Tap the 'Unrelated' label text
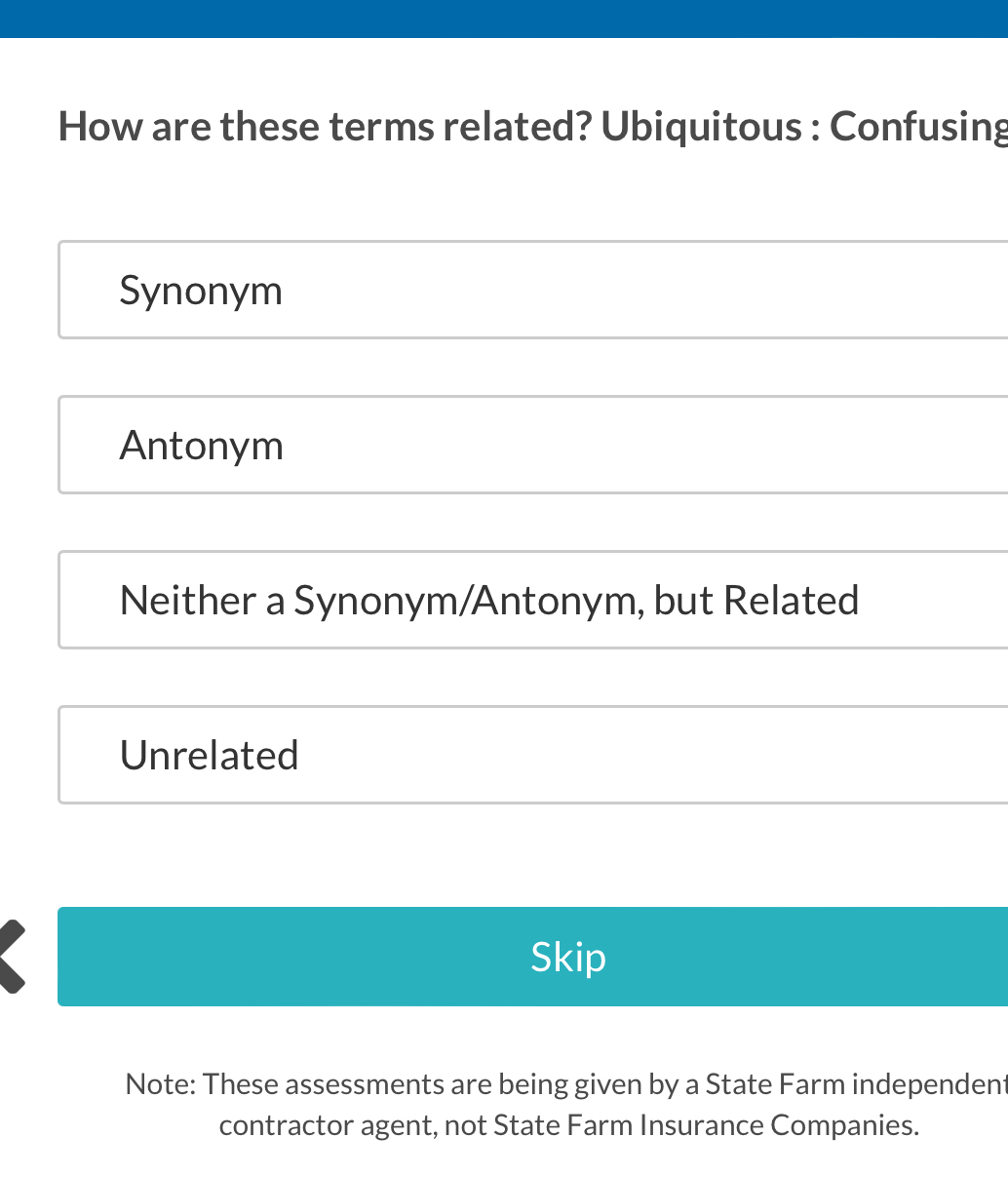1008x1177 pixels. tap(209, 756)
